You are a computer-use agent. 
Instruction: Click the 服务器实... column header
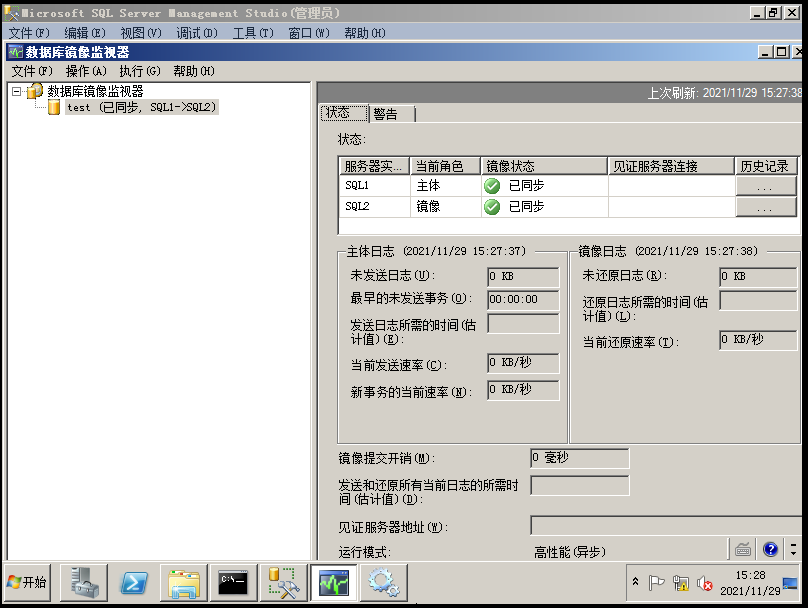[x=374, y=166]
